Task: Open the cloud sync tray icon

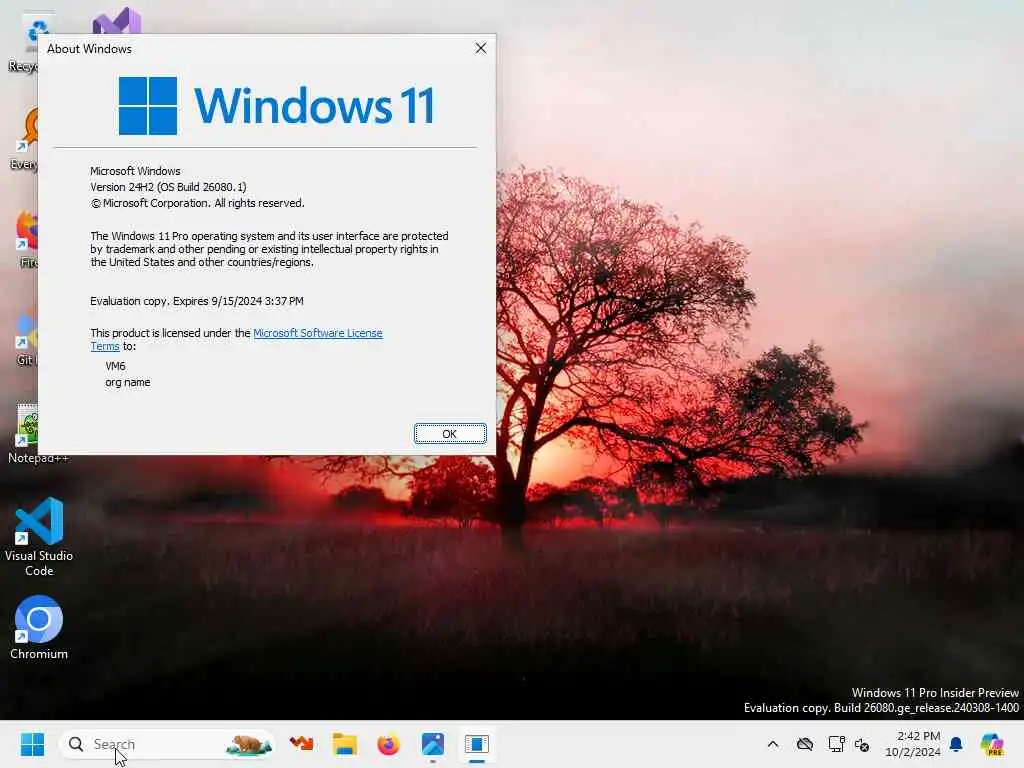Action: pos(805,744)
